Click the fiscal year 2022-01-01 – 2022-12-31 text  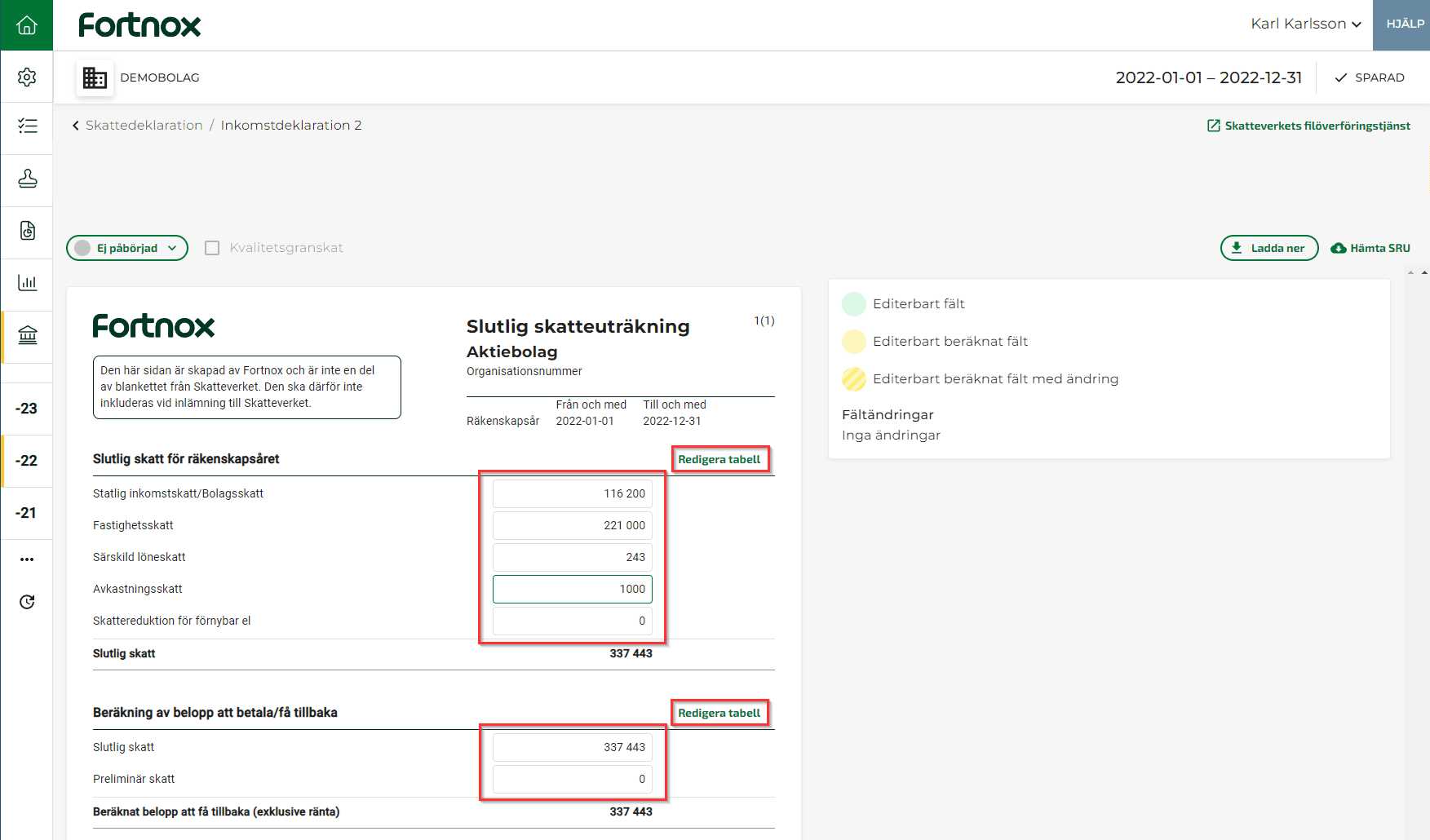[1209, 77]
